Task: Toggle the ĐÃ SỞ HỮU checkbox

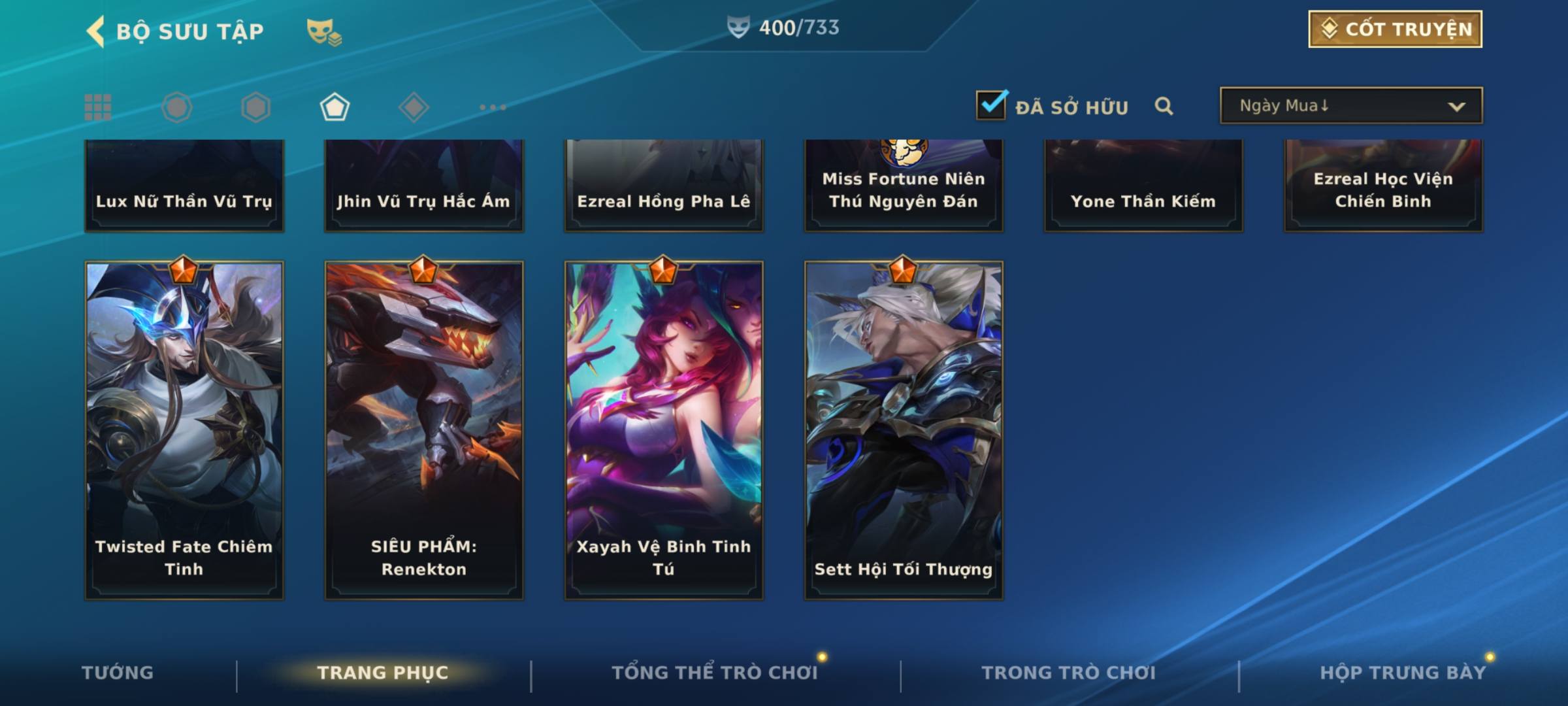Action: pyautogui.click(x=992, y=105)
